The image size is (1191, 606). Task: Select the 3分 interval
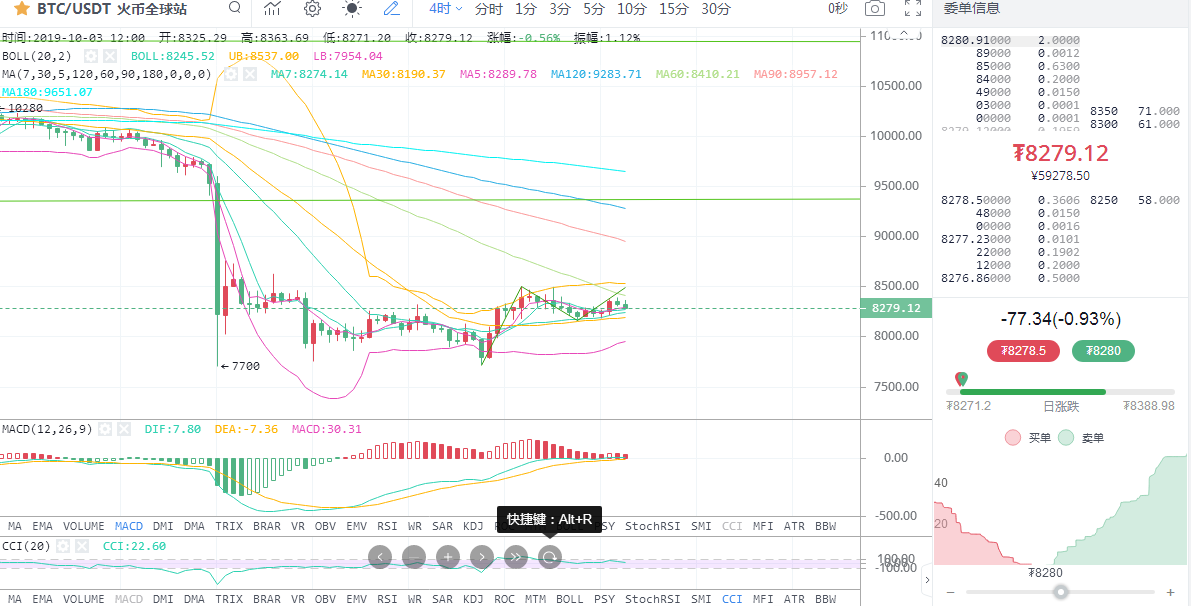pos(560,9)
